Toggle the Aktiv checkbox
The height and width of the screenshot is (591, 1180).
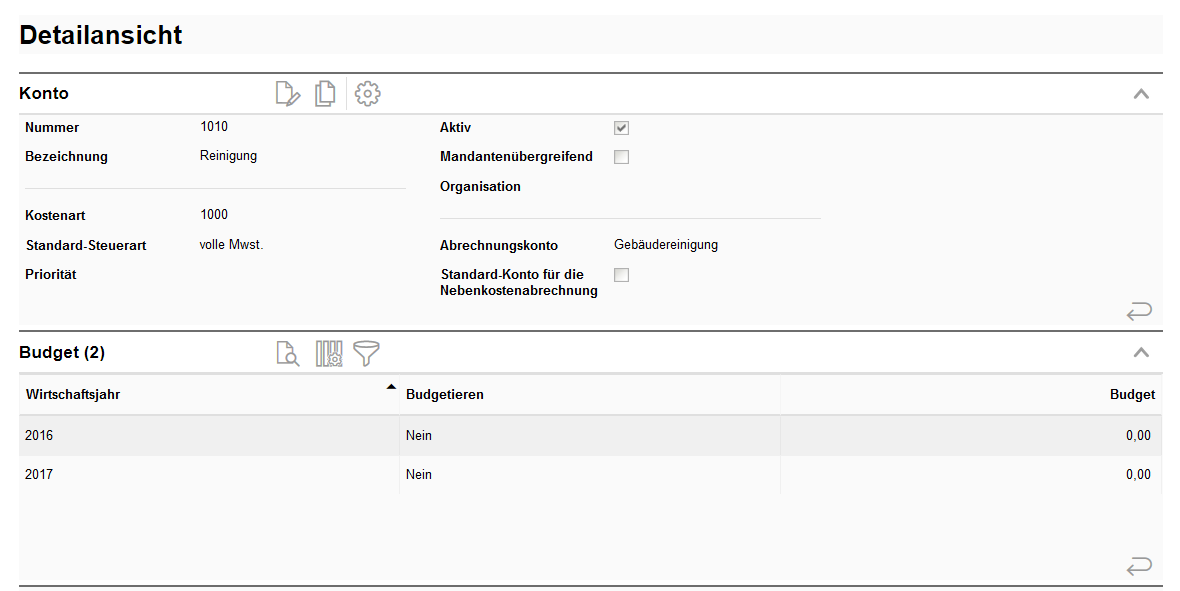(x=621, y=128)
